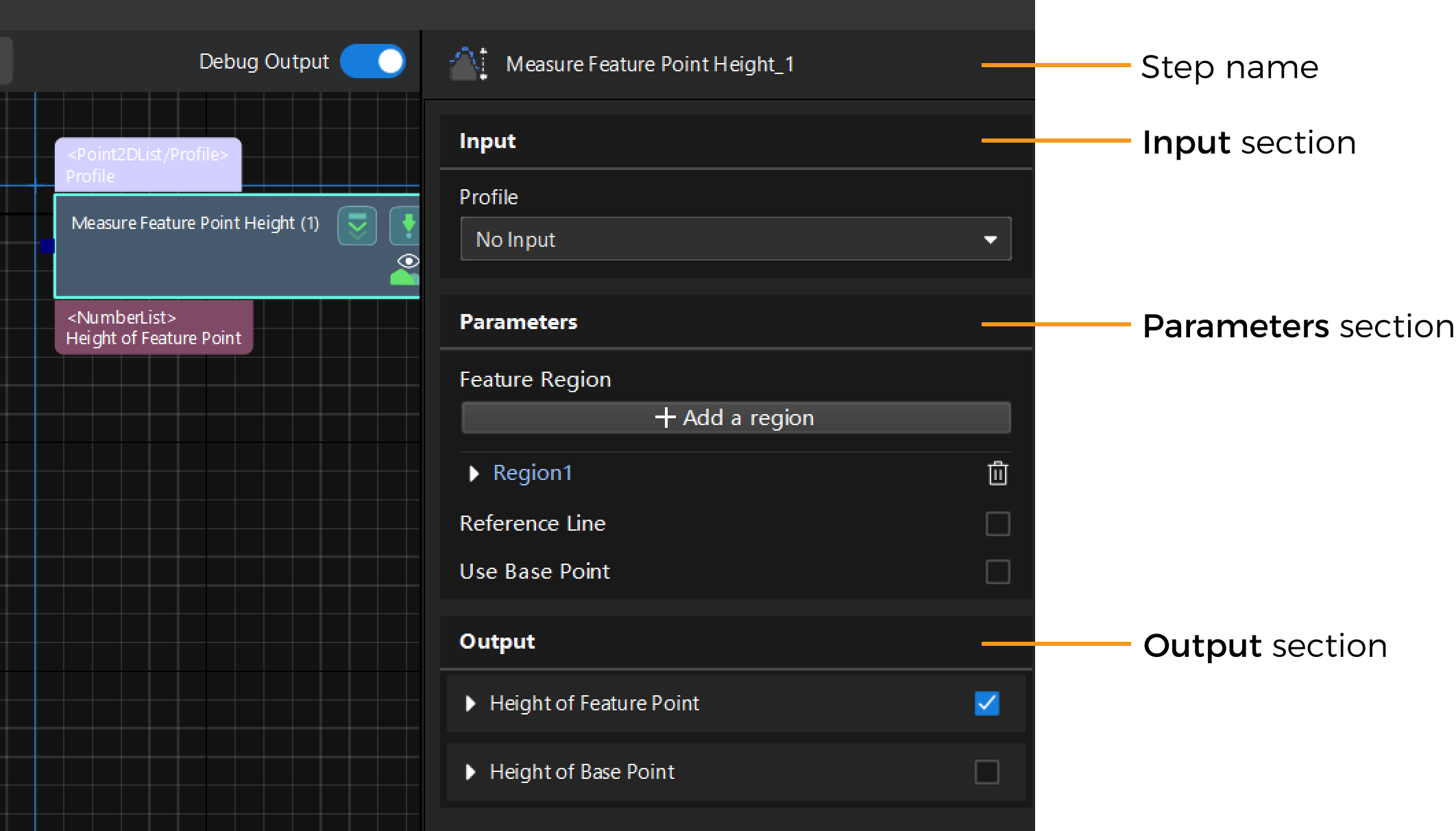The height and width of the screenshot is (831, 1456).
Task: Click the Profile input port label
Action: tap(148, 165)
